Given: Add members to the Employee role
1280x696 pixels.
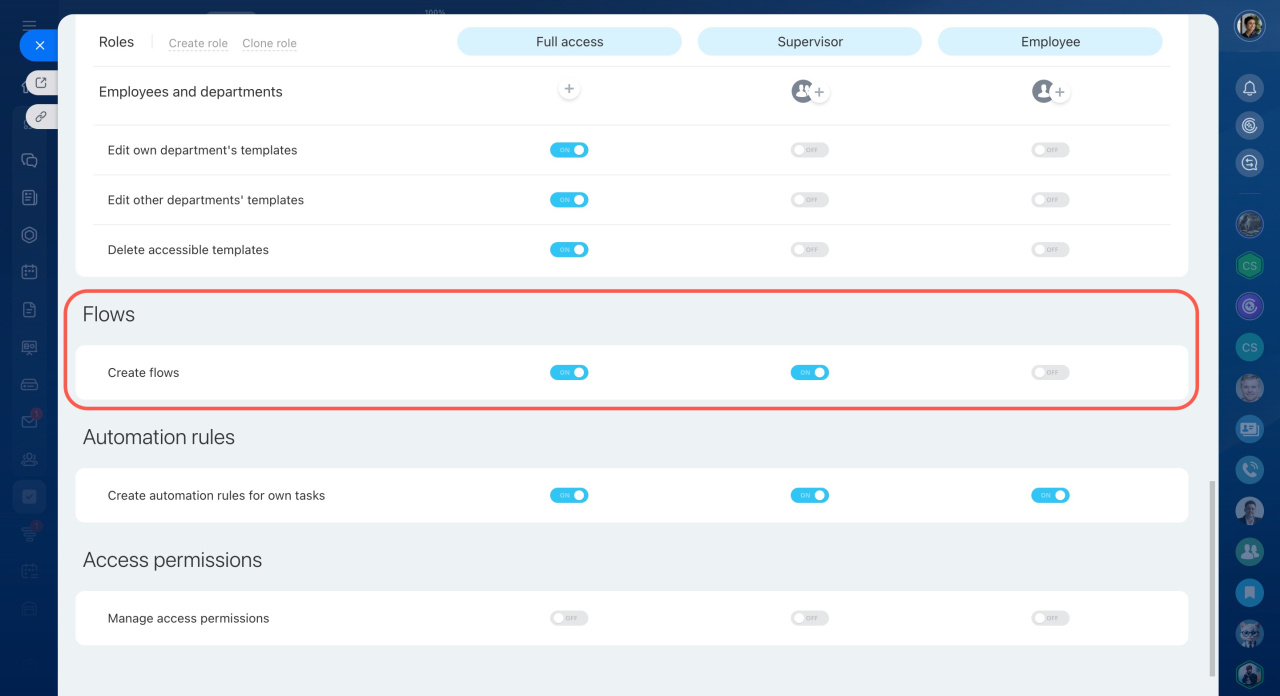Looking at the screenshot, I should (1059, 93).
